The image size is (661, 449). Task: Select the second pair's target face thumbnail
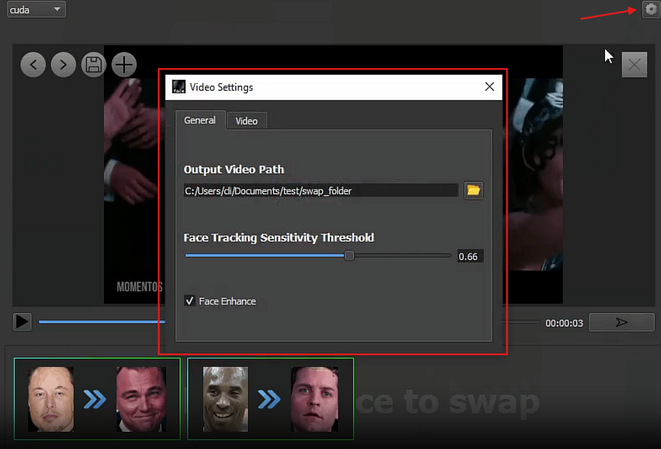click(x=314, y=399)
